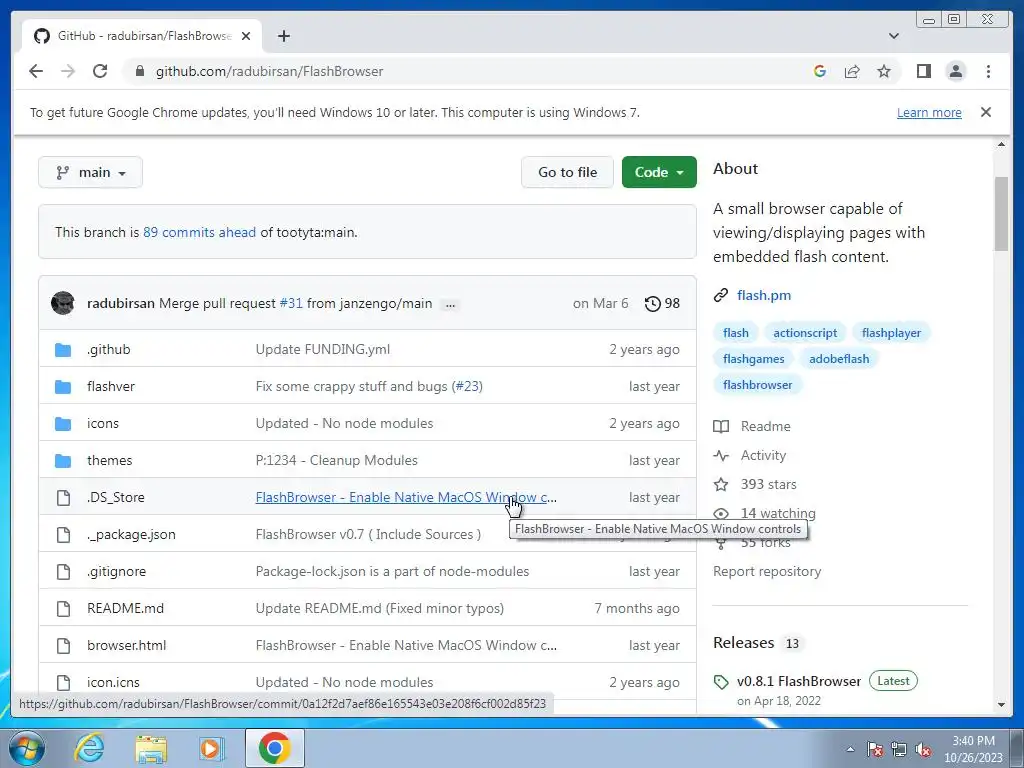Open Chrome profile avatar menu
The height and width of the screenshot is (768, 1024).
[955, 71]
